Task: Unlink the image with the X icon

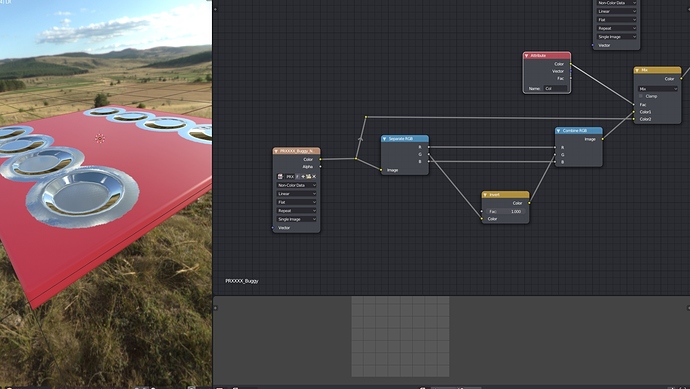Action: pos(314,176)
